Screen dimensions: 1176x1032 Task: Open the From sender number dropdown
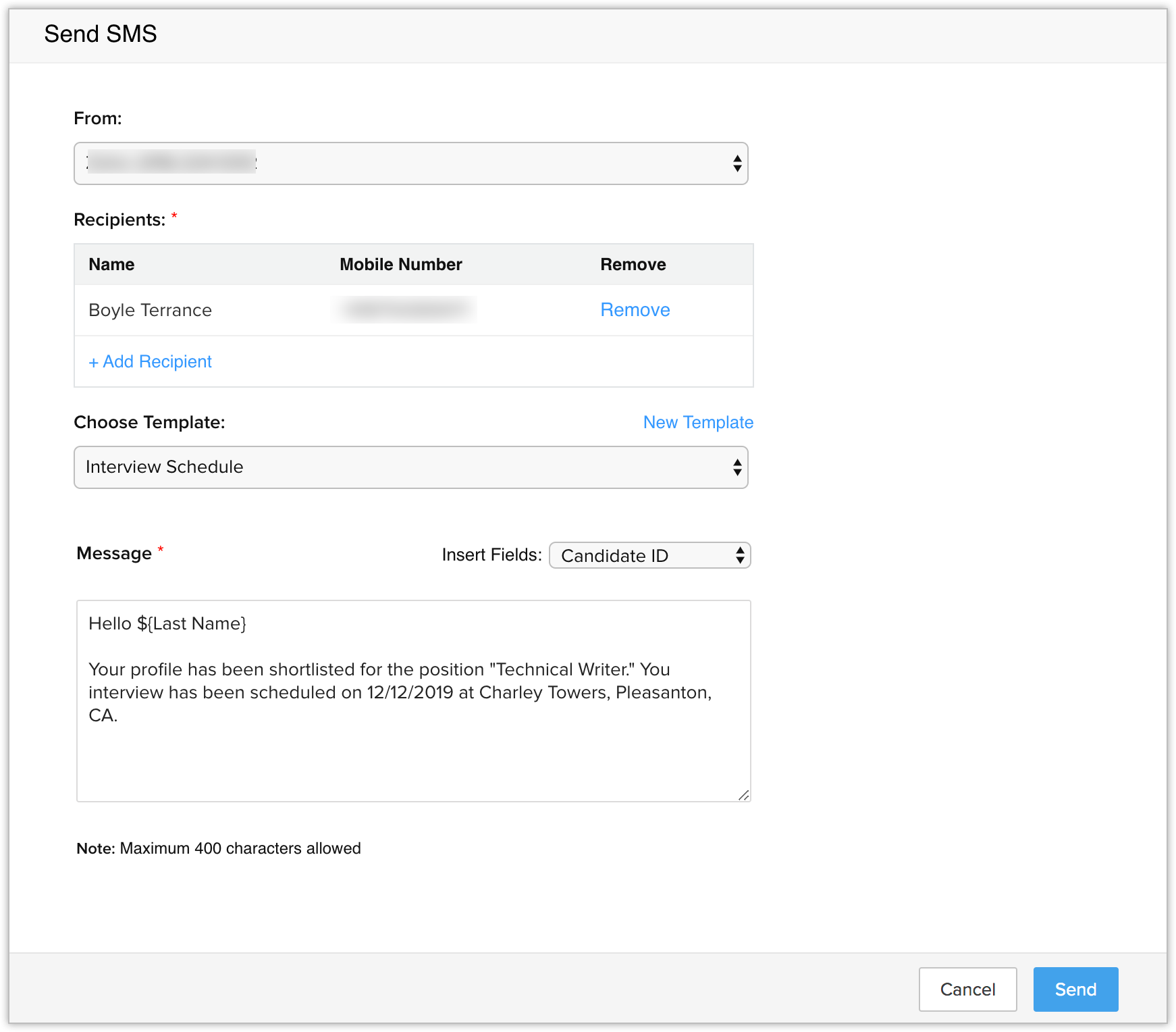click(x=410, y=163)
